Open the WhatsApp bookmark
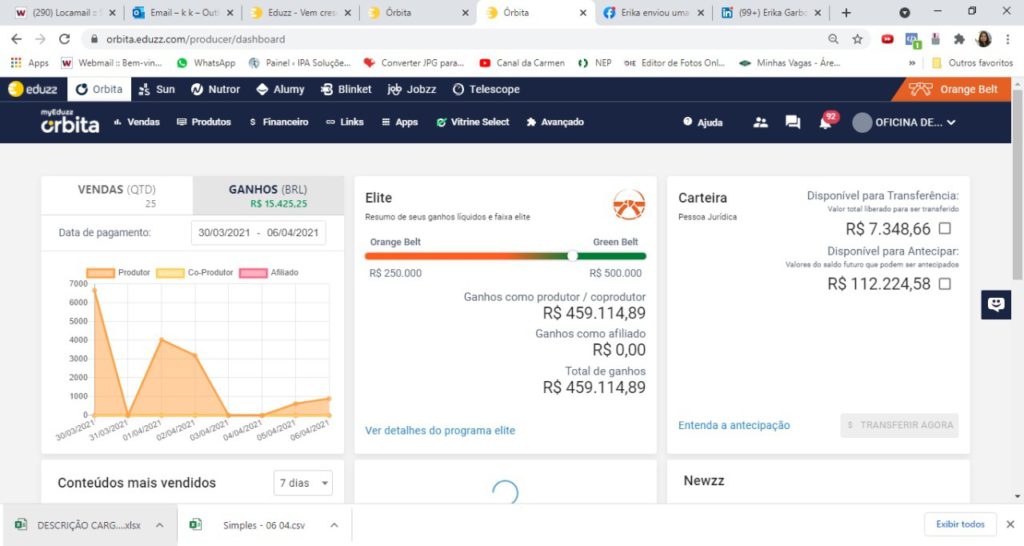 [x=206, y=63]
